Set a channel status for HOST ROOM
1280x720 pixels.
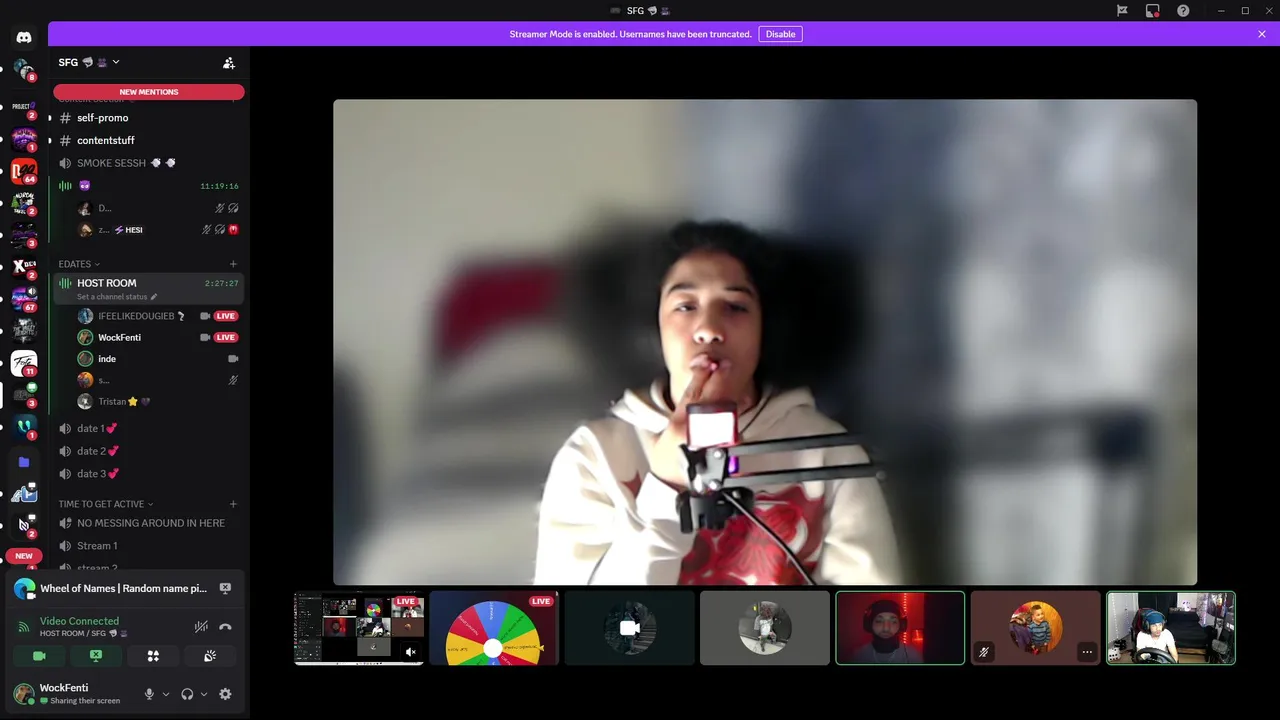[116, 297]
